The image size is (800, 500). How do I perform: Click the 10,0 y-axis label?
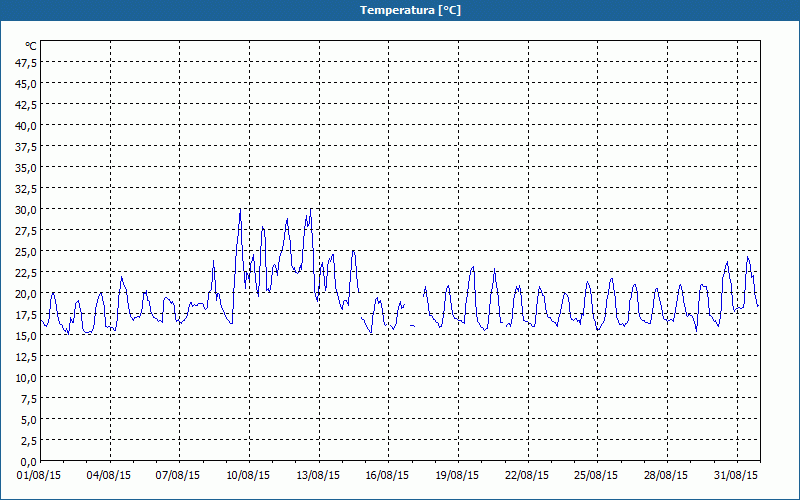coord(27,378)
